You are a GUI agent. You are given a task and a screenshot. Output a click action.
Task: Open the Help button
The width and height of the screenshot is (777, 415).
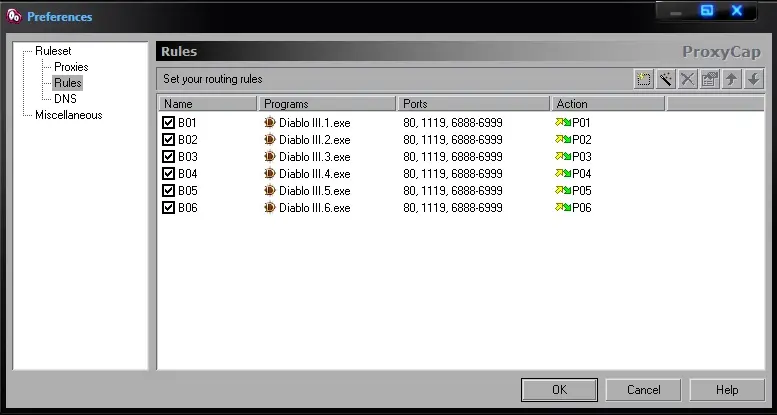[x=727, y=390]
